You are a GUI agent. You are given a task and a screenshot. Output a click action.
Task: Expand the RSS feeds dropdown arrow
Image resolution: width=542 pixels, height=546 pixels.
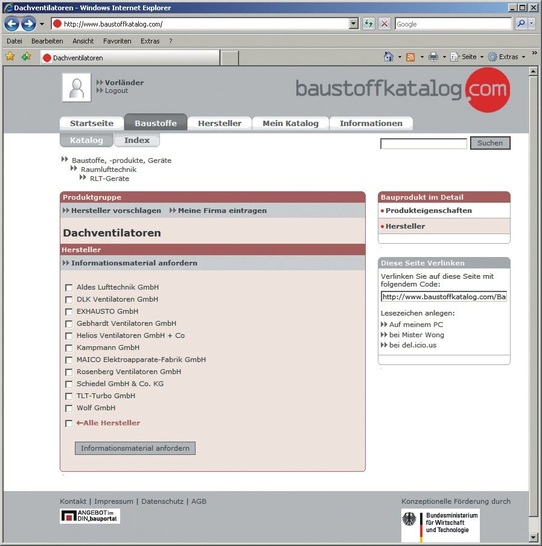pos(422,57)
